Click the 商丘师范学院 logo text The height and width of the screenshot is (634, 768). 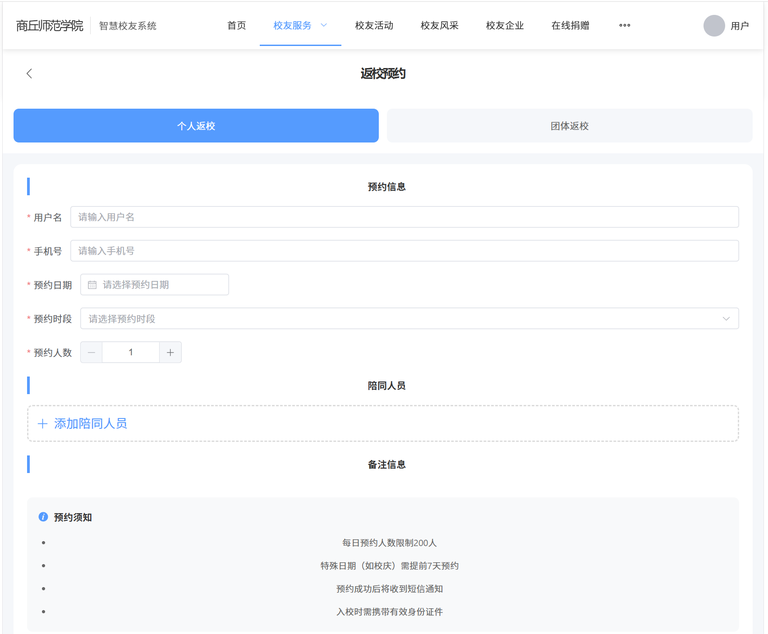point(49,25)
